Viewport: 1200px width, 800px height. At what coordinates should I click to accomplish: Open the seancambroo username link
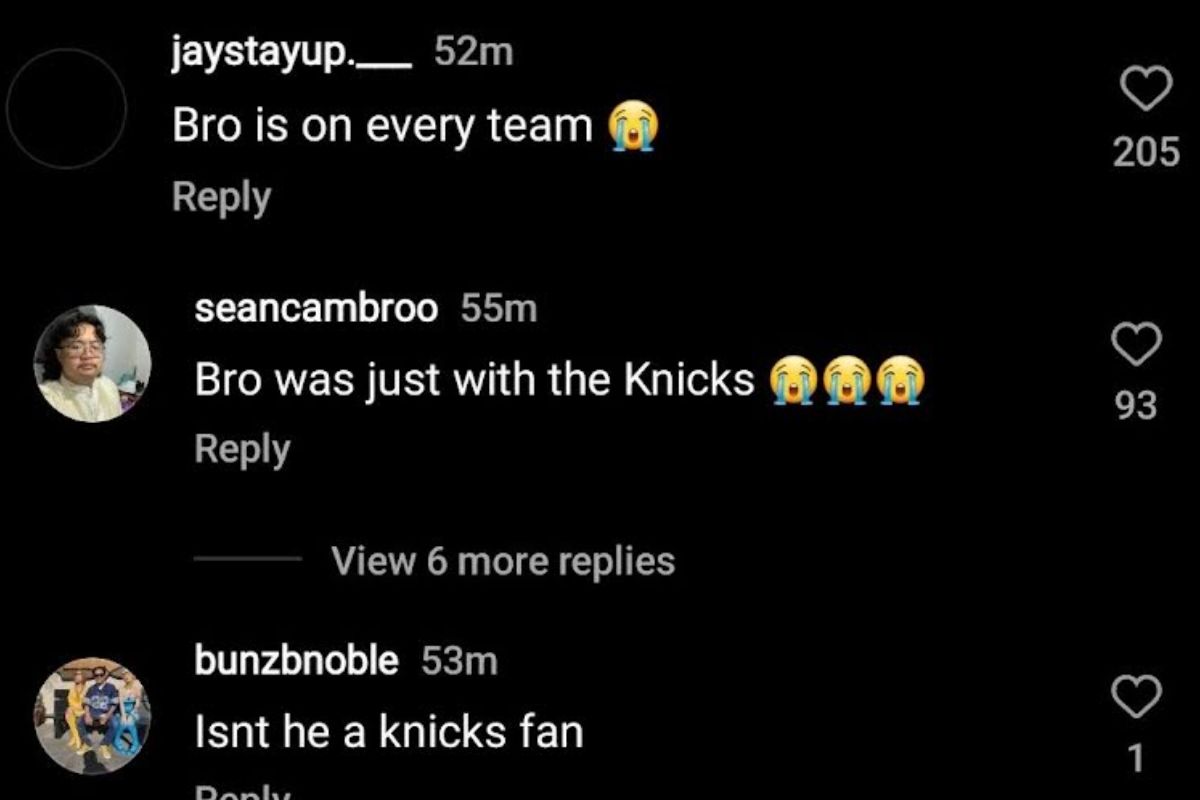(316, 309)
